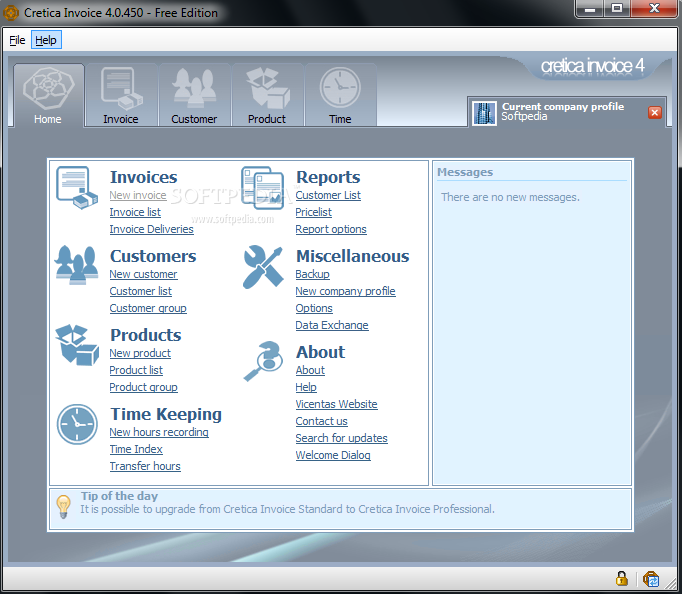
Task: Open the Contact us link
Action: coord(321,421)
